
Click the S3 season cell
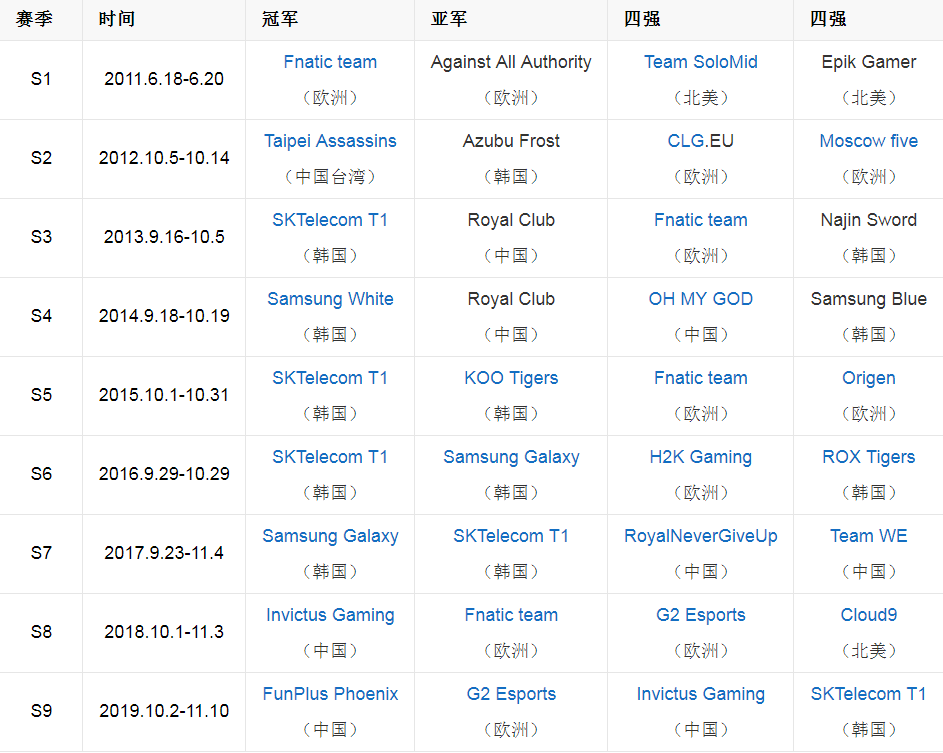41,237
